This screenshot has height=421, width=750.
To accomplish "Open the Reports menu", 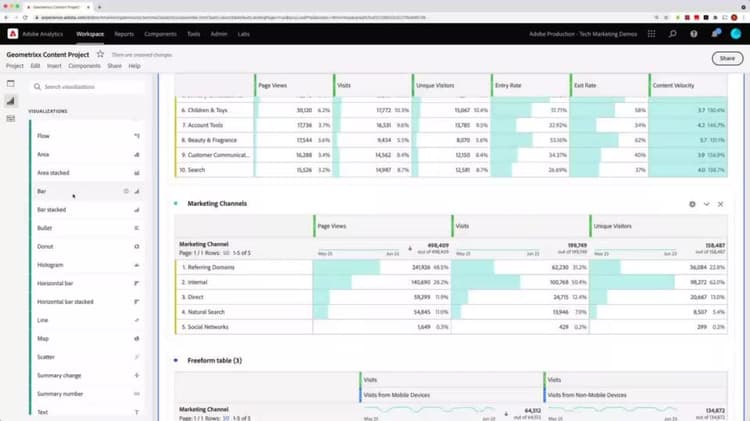I will (124, 34).
